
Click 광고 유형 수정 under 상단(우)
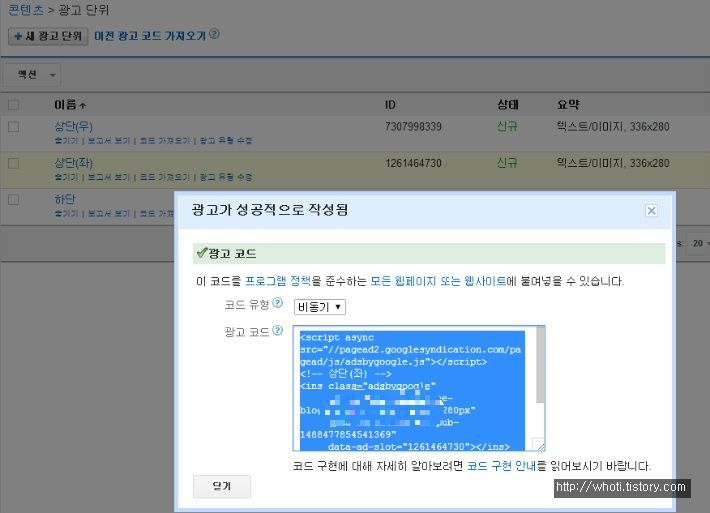pyautogui.click(x=226, y=140)
